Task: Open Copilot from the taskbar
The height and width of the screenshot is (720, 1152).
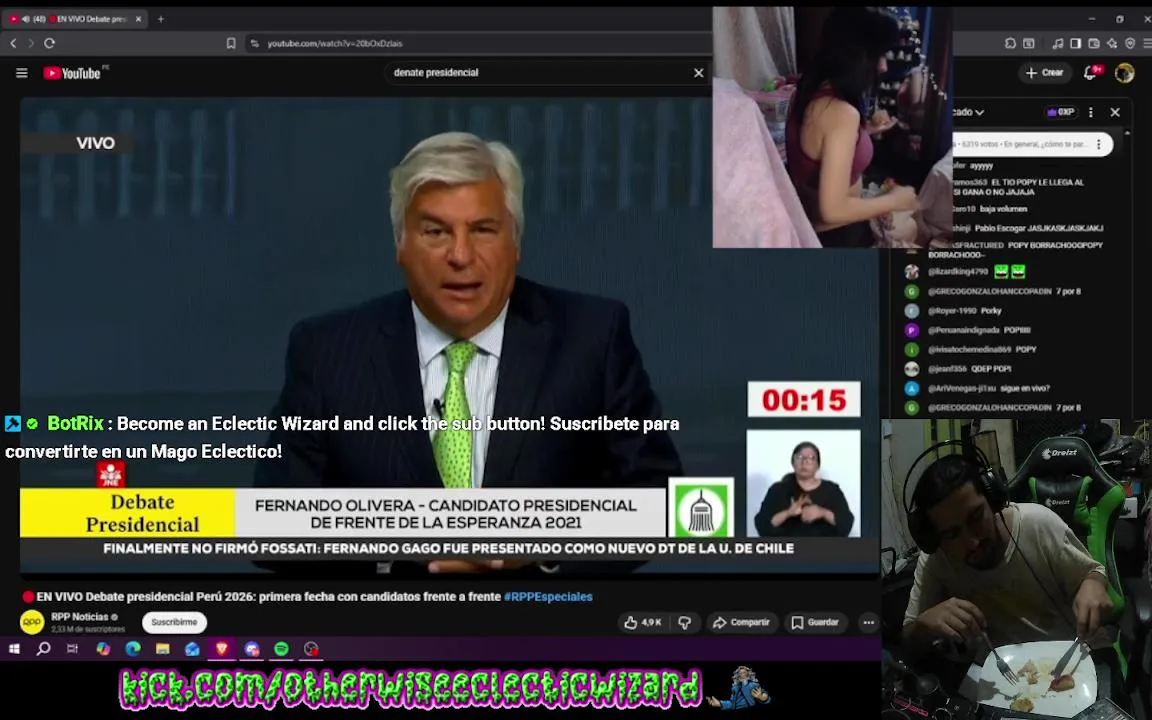Action: pos(103,649)
